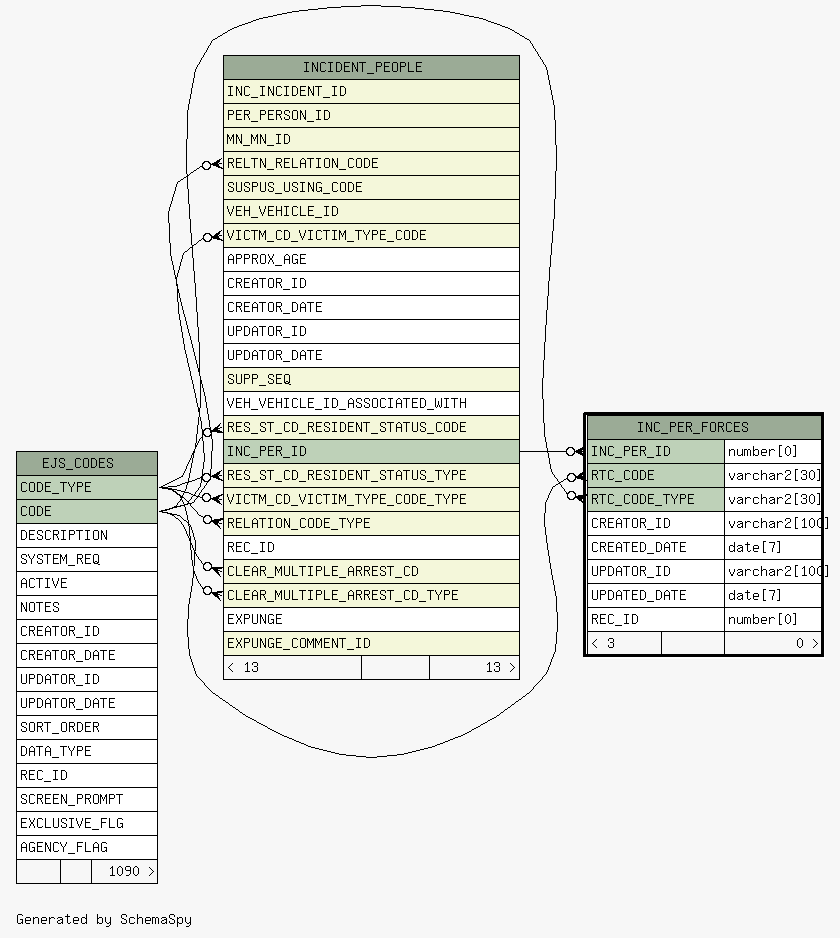This screenshot has height=938, width=840.
Task: Select CREATOR_DATE row in INCIDENT_PEOPLE
Action: point(371,307)
